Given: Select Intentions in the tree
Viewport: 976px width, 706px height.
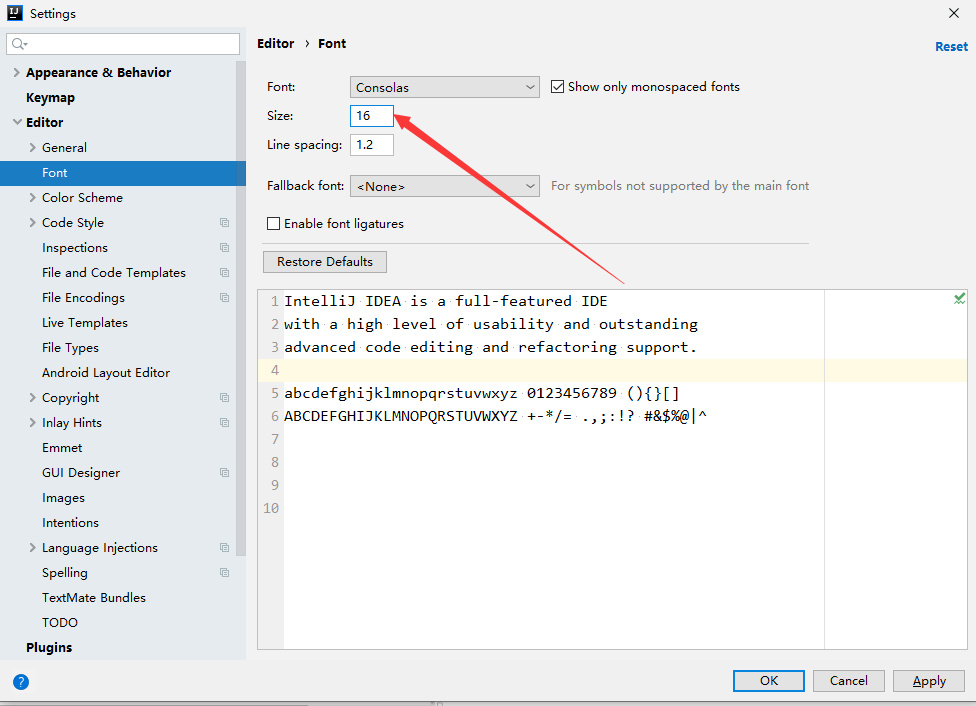Looking at the screenshot, I should pos(70,522).
